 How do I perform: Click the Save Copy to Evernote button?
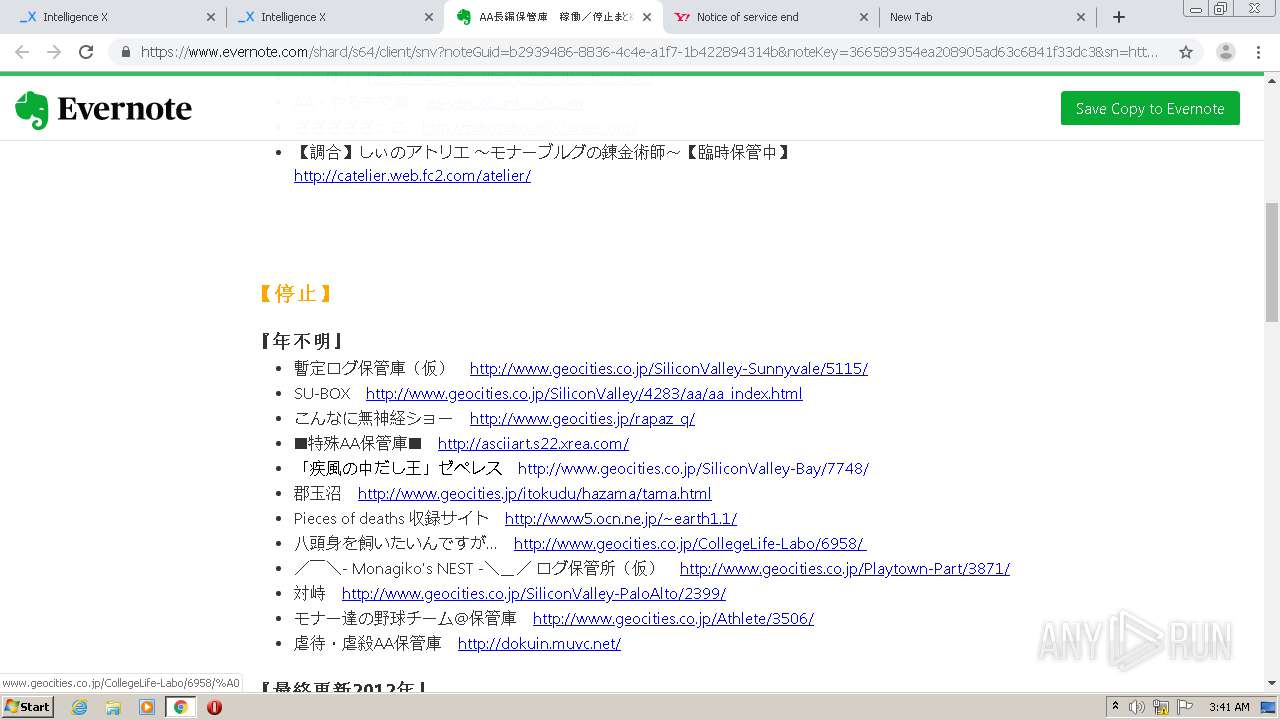(x=1150, y=108)
